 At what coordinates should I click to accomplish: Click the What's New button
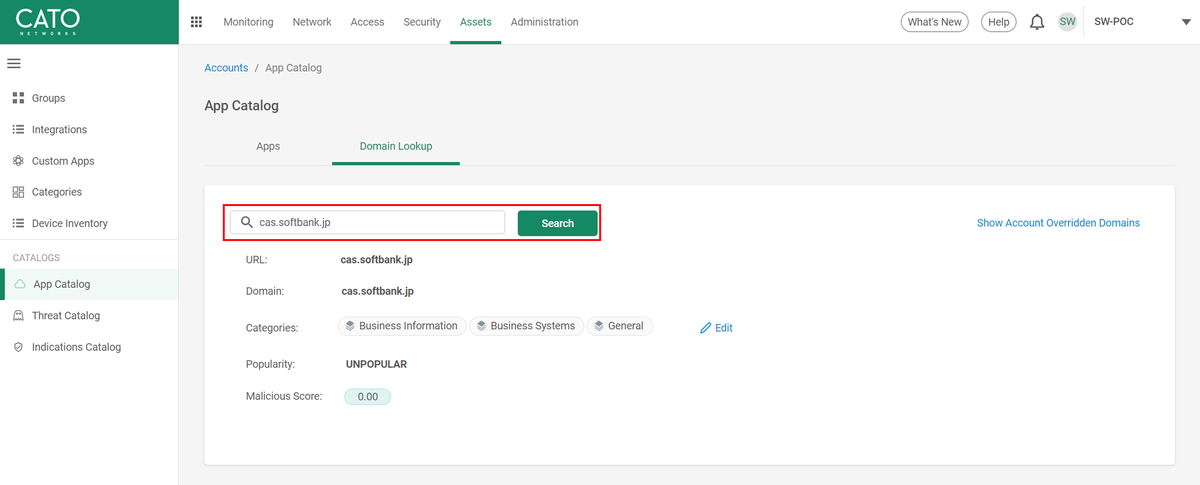[x=935, y=22]
